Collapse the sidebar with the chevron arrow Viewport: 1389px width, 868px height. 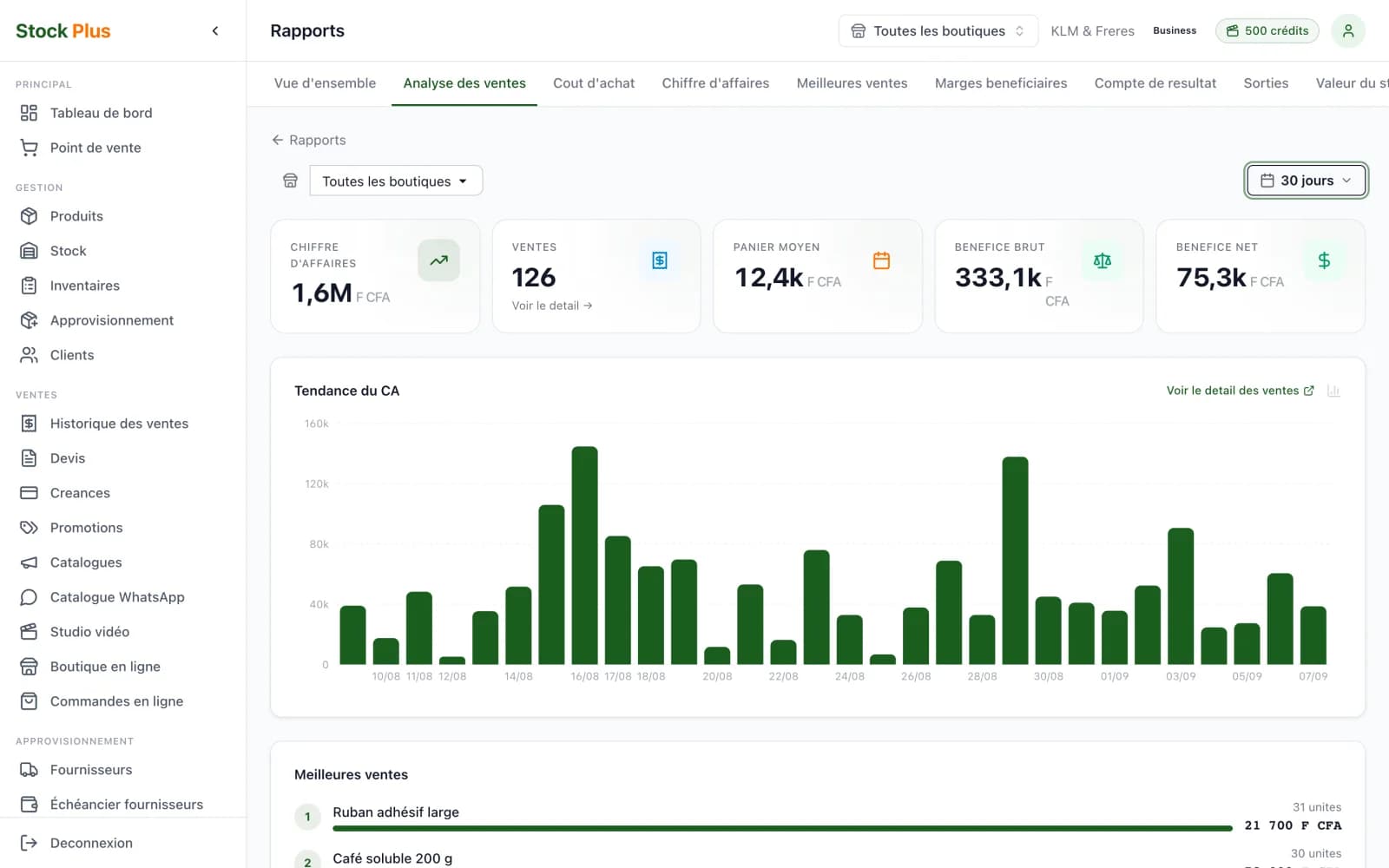[x=215, y=31]
